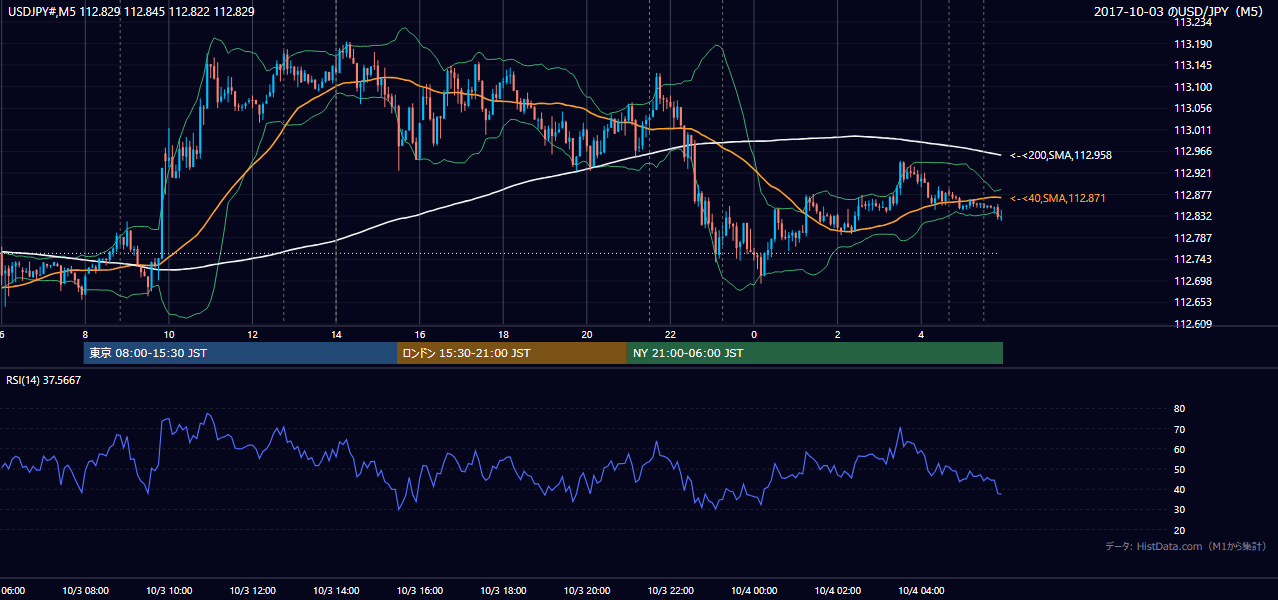The image size is (1278, 600).
Task: Click RSI axis level 70
Action: click(1179, 429)
